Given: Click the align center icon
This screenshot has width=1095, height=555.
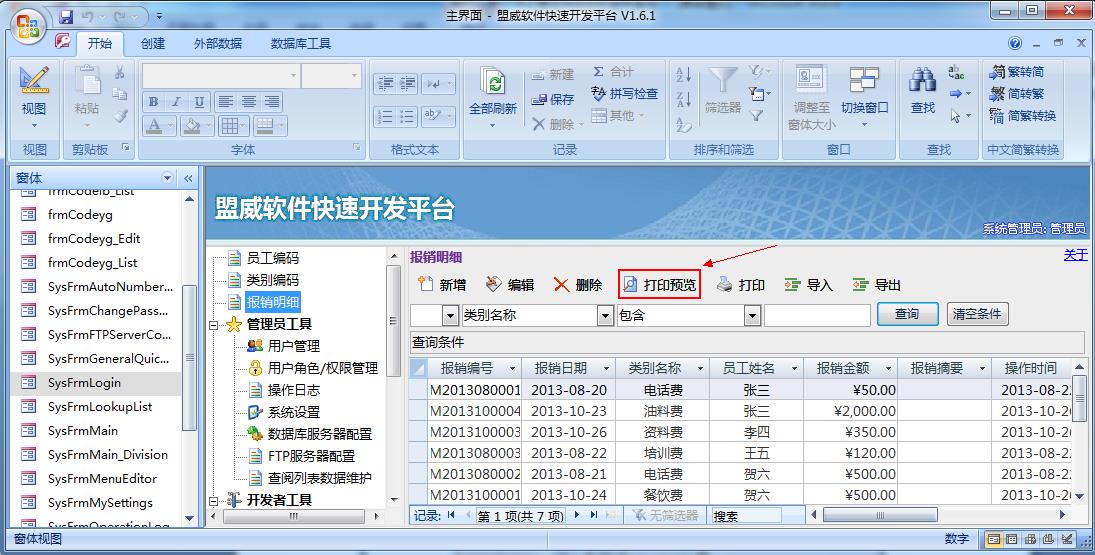Looking at the screenshot, I should click(x=248, y=102).
